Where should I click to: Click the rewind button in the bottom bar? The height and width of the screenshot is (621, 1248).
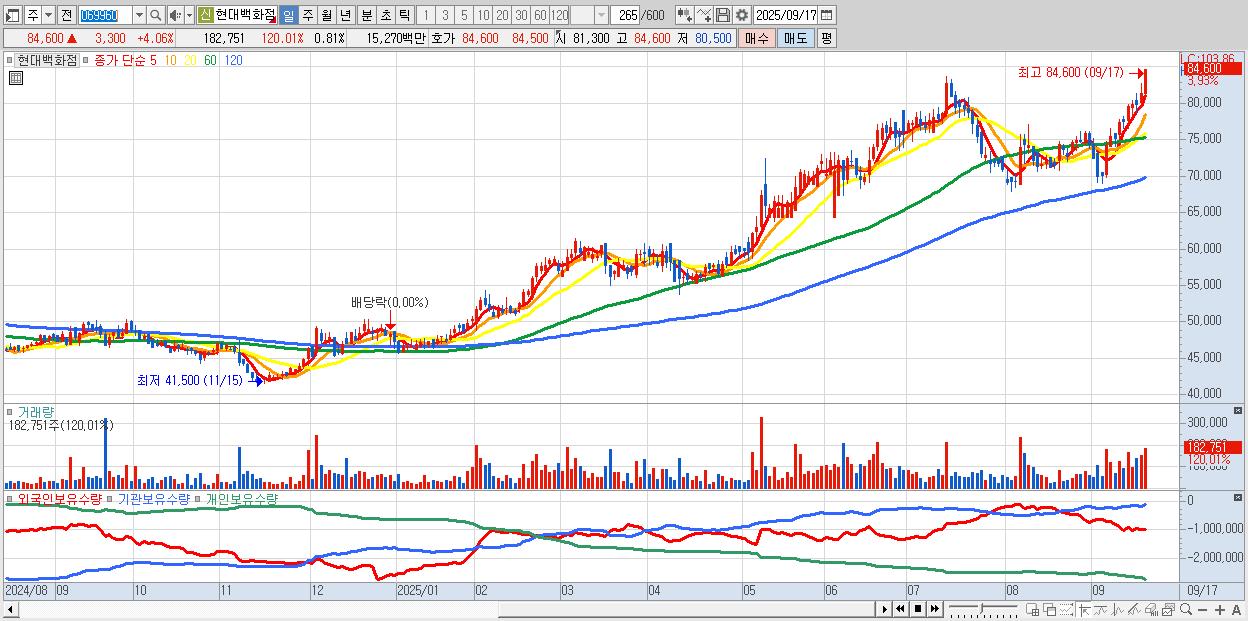(x=900, y=609)
